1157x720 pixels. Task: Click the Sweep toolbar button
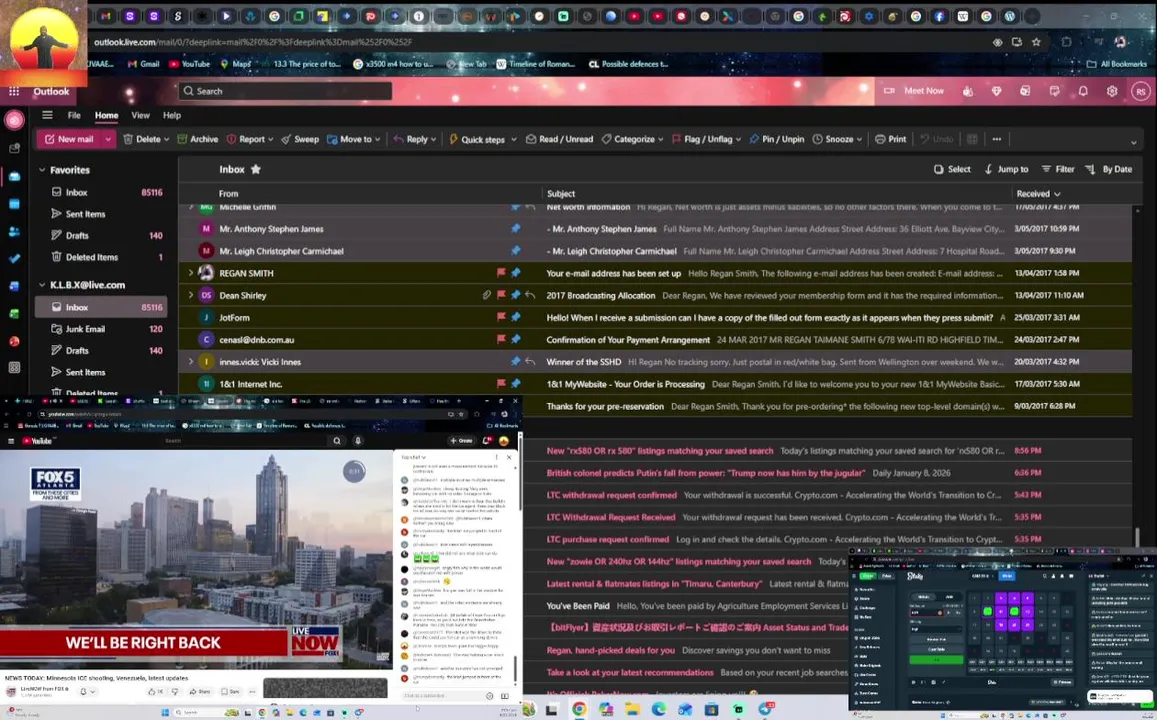click(x=300, y=139)
